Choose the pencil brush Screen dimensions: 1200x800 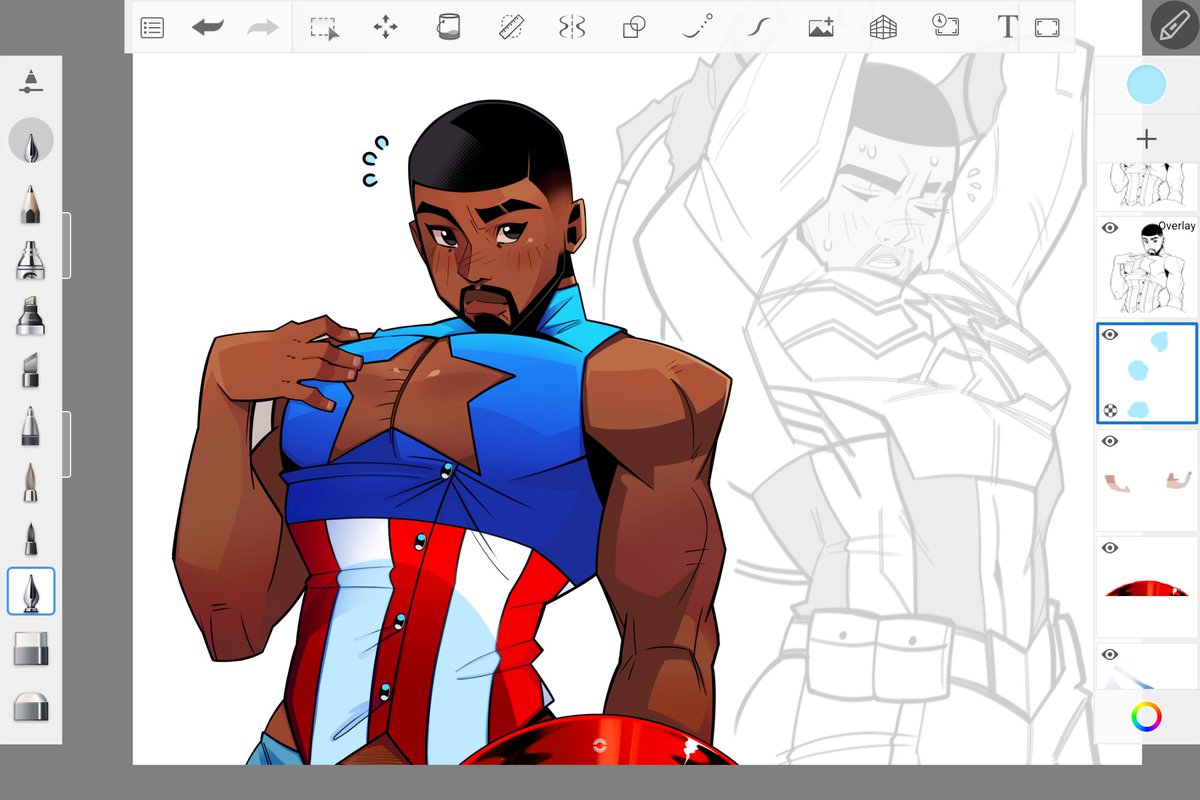coord(31,203)
